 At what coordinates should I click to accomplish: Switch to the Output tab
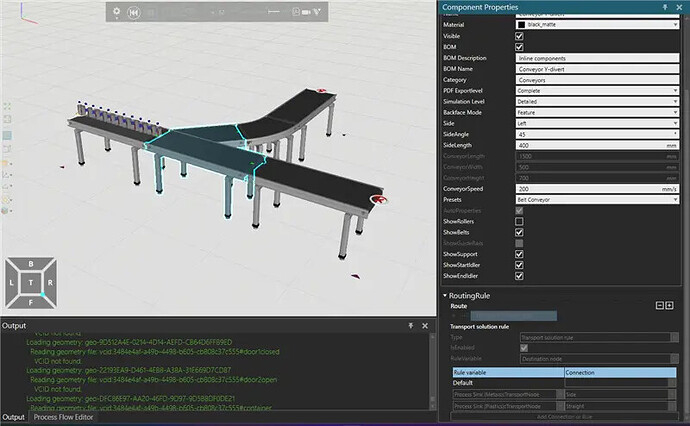point(14,417)
